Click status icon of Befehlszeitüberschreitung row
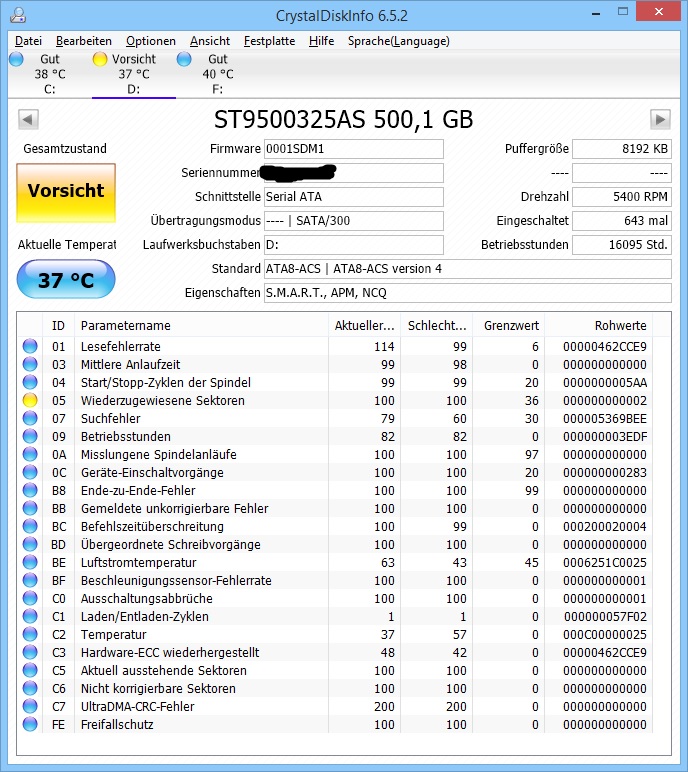Viewport: 688px width, 772px height. 30,526
